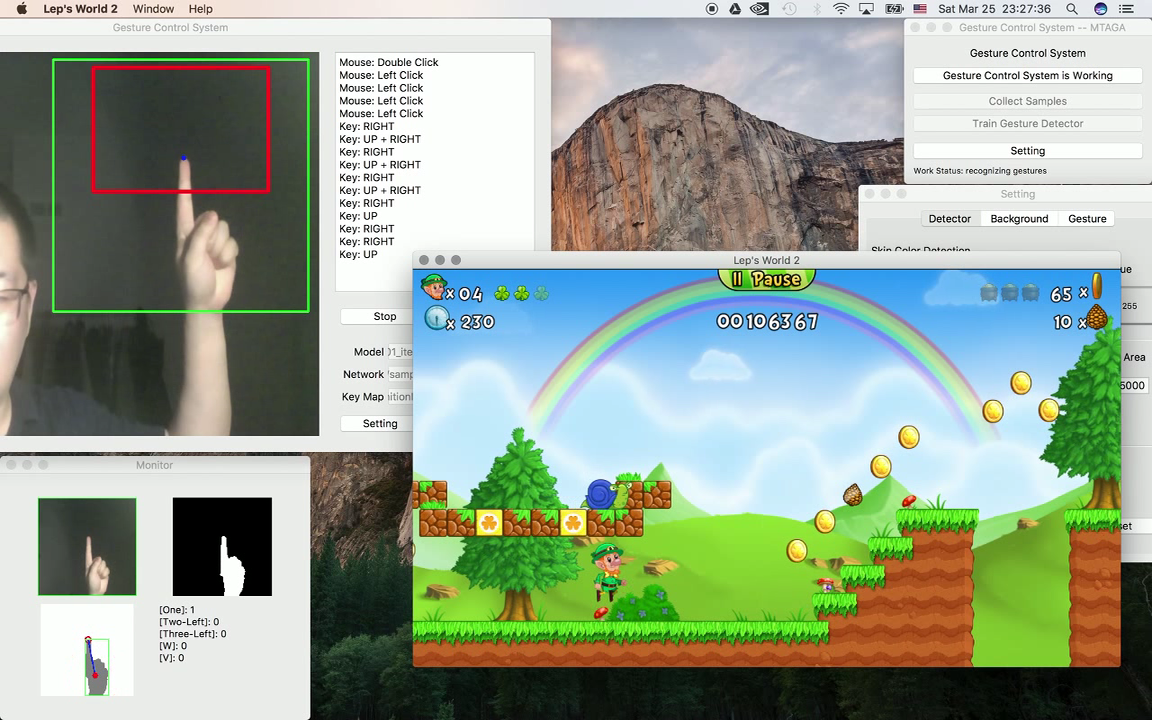The height and width of the screenshot is (720, 1152).
Task: Open Time Machine menu bar icon
Action: point(789,9)
